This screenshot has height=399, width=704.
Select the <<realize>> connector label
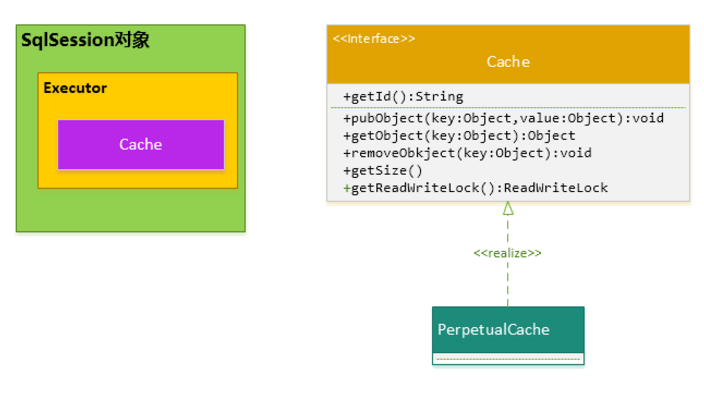[x=507, y=253]
